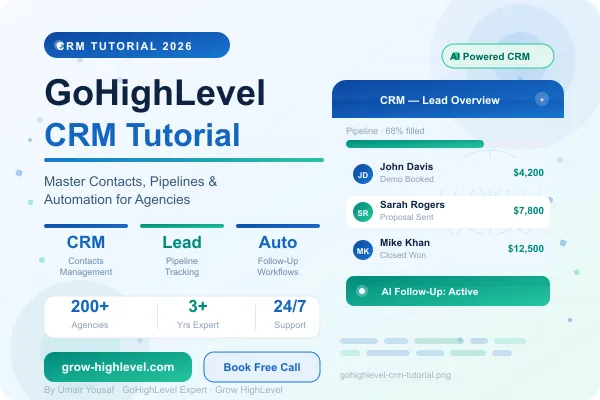Click the Master Contacts, Pipelines subtitle
The width and height of the screenshot is (600, 400).
coord(130,190)
